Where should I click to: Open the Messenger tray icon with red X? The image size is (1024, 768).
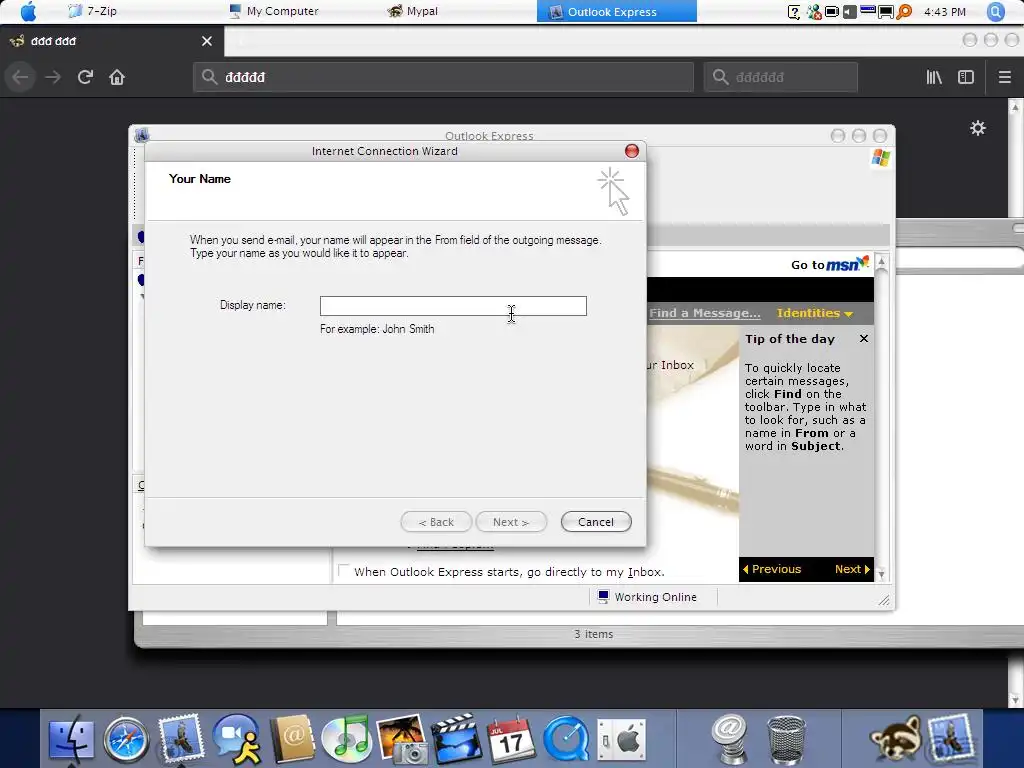point(814,12)
